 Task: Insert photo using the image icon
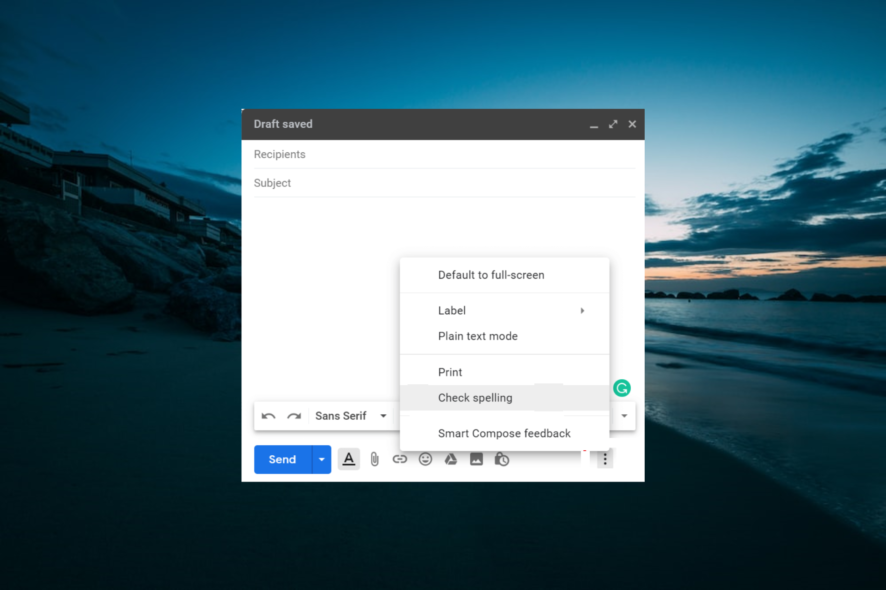pos(476,459)
